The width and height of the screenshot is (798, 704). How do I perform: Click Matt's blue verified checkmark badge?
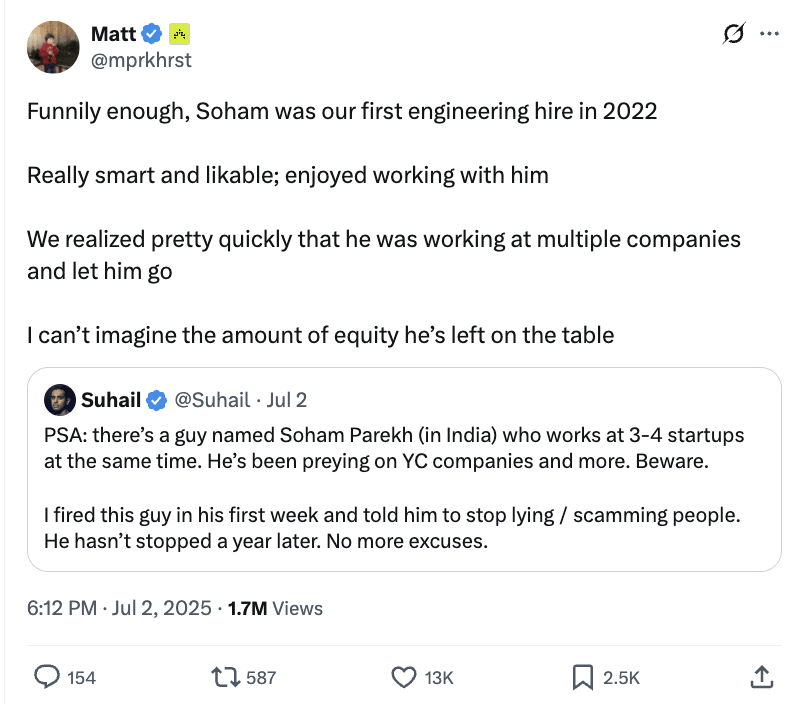152,34
